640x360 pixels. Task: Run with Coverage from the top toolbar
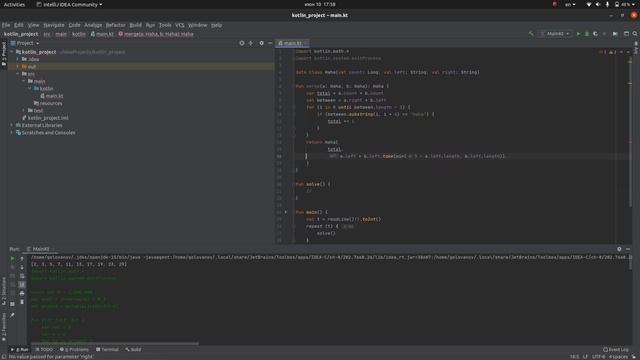pyautogui.click(x=596, y=34)
